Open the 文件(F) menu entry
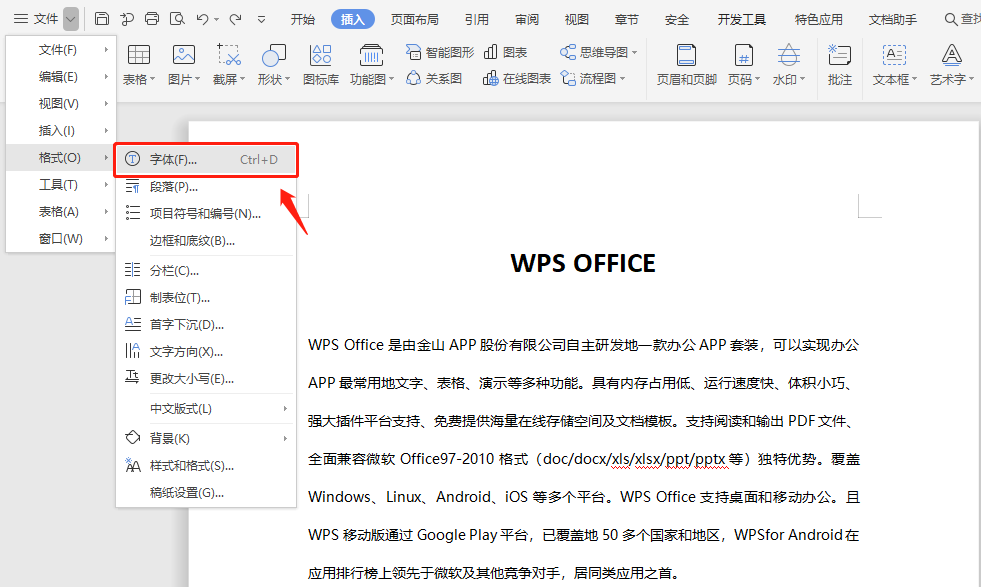981x587 pixels. point(61,49)
